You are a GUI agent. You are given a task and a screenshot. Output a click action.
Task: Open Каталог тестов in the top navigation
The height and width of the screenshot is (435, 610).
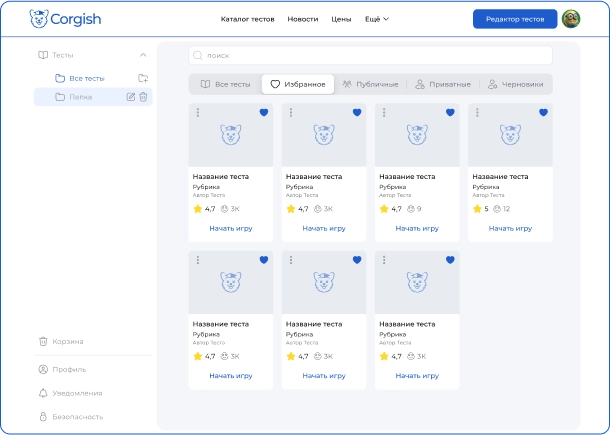(x=247, y=19)
